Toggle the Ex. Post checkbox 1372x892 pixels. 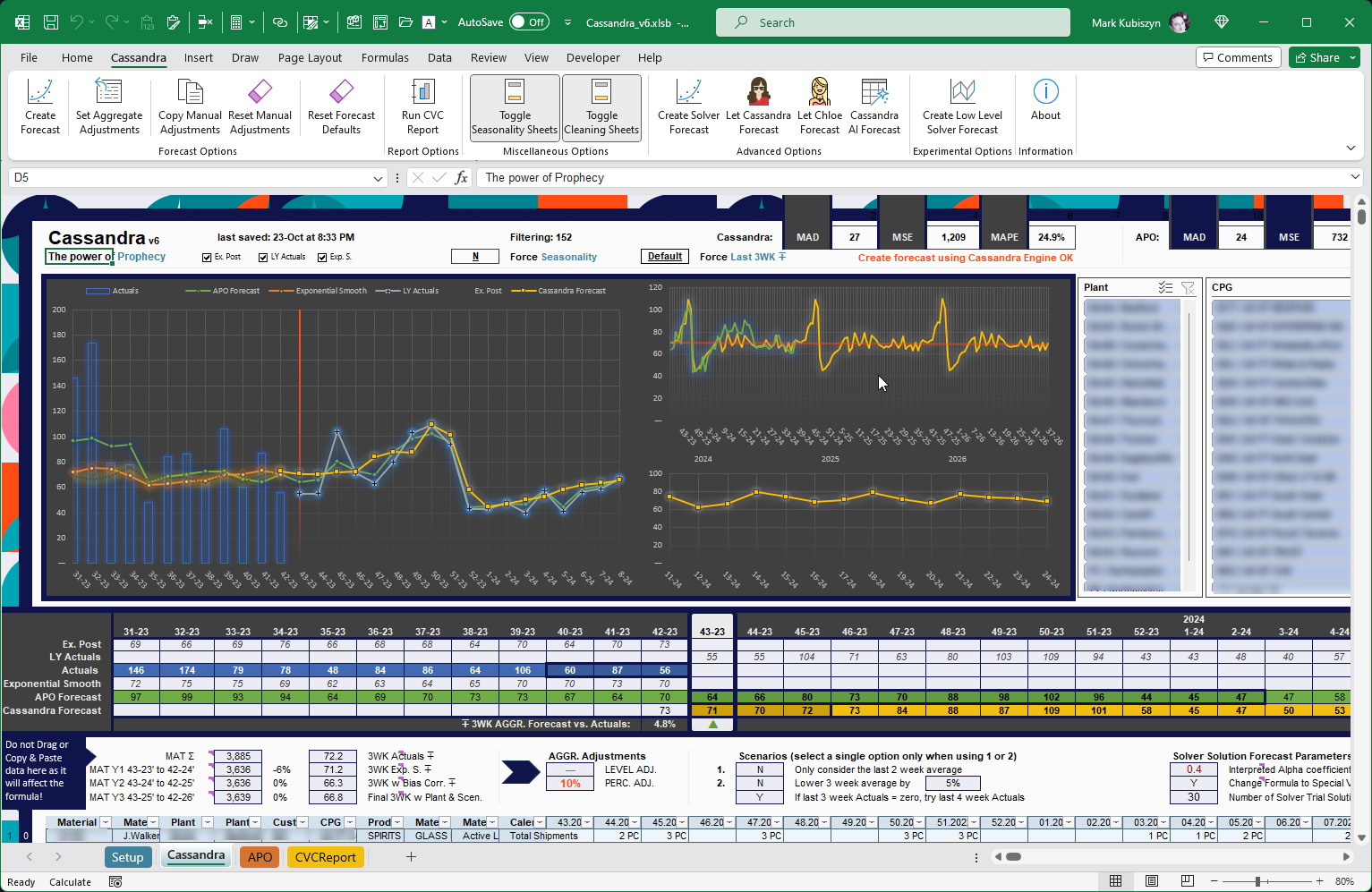point(208,258)
